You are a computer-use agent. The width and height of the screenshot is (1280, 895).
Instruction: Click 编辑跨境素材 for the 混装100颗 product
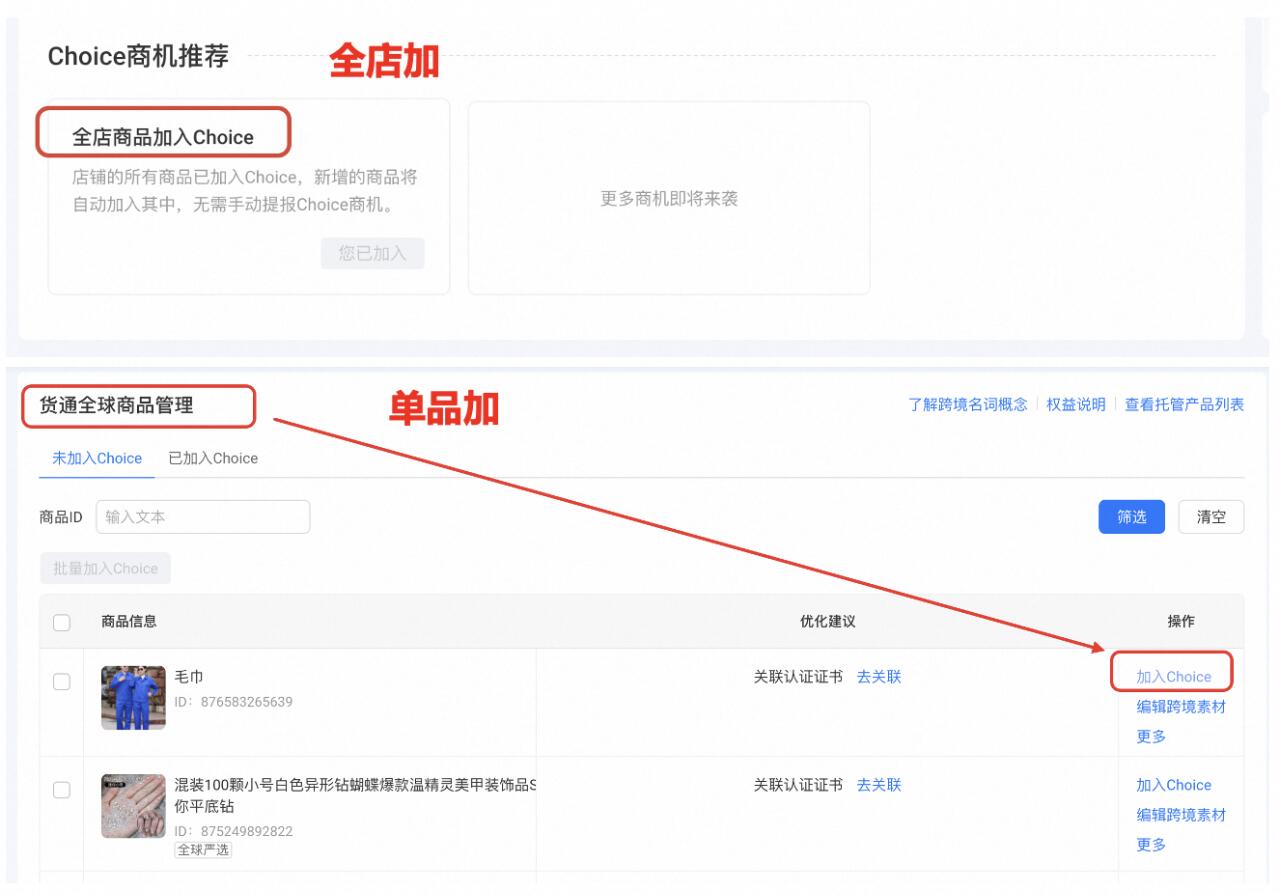(x=1181, y=815)
